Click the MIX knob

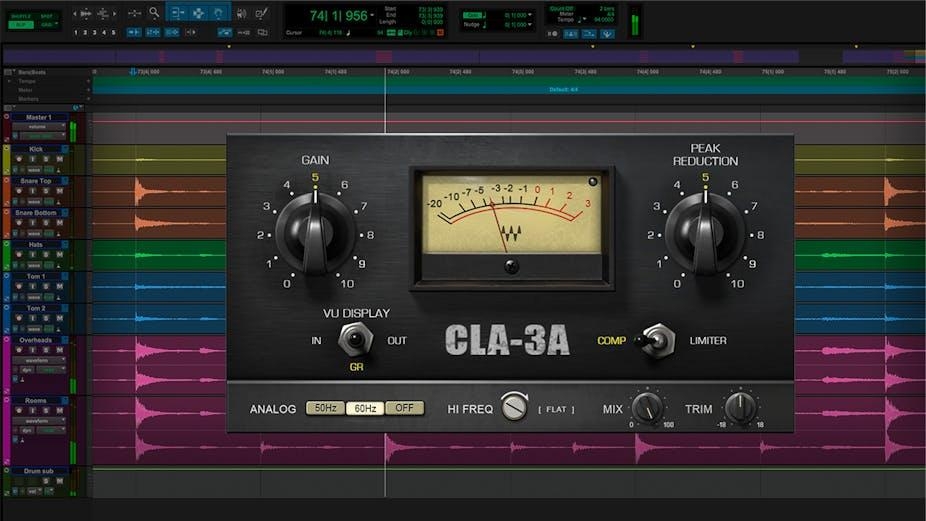click(x=647, y=407)
